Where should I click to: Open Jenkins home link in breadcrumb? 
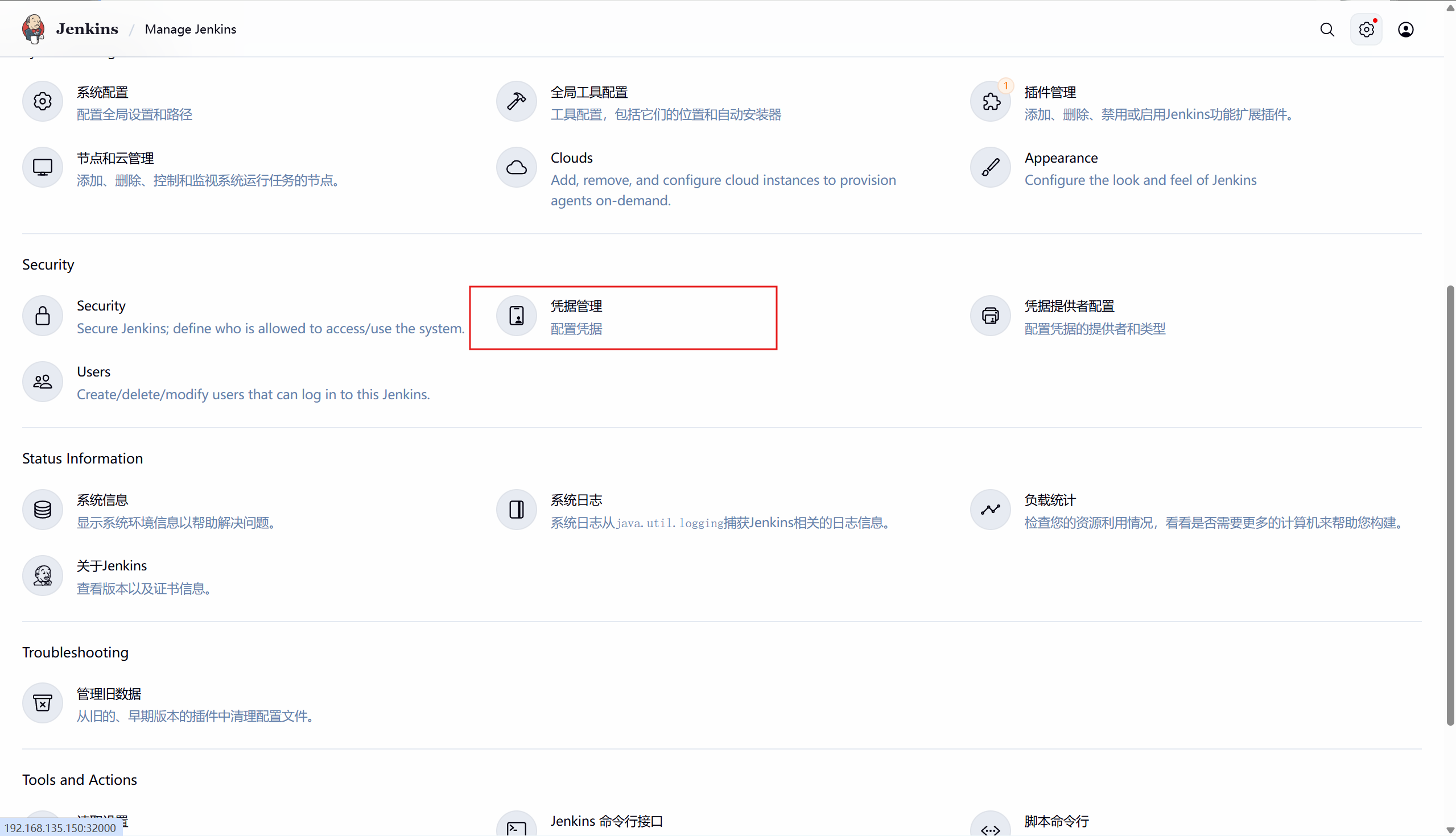86,29
